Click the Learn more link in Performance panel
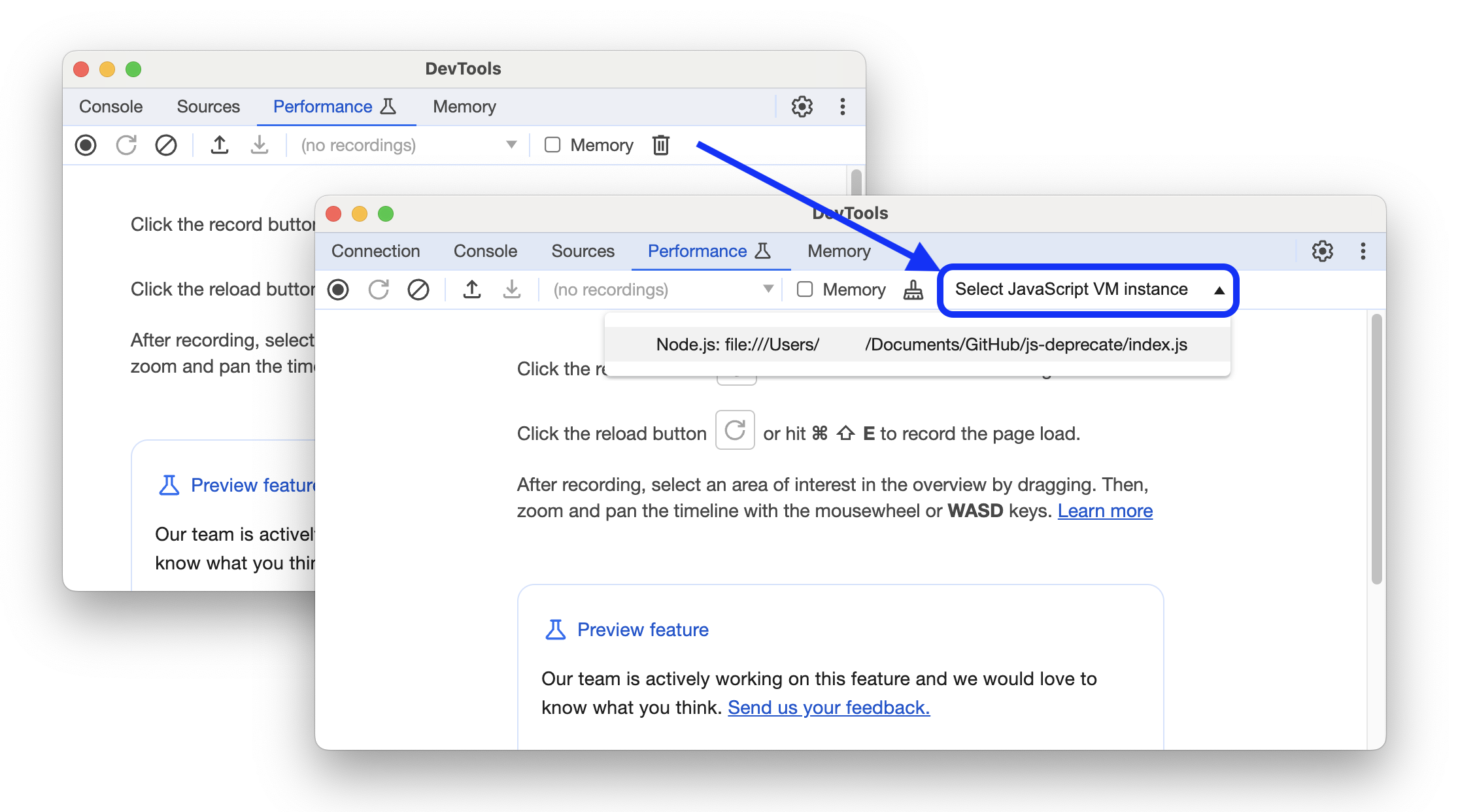The width and height of the screenshot is (1458, 812). pos(1105,510)
